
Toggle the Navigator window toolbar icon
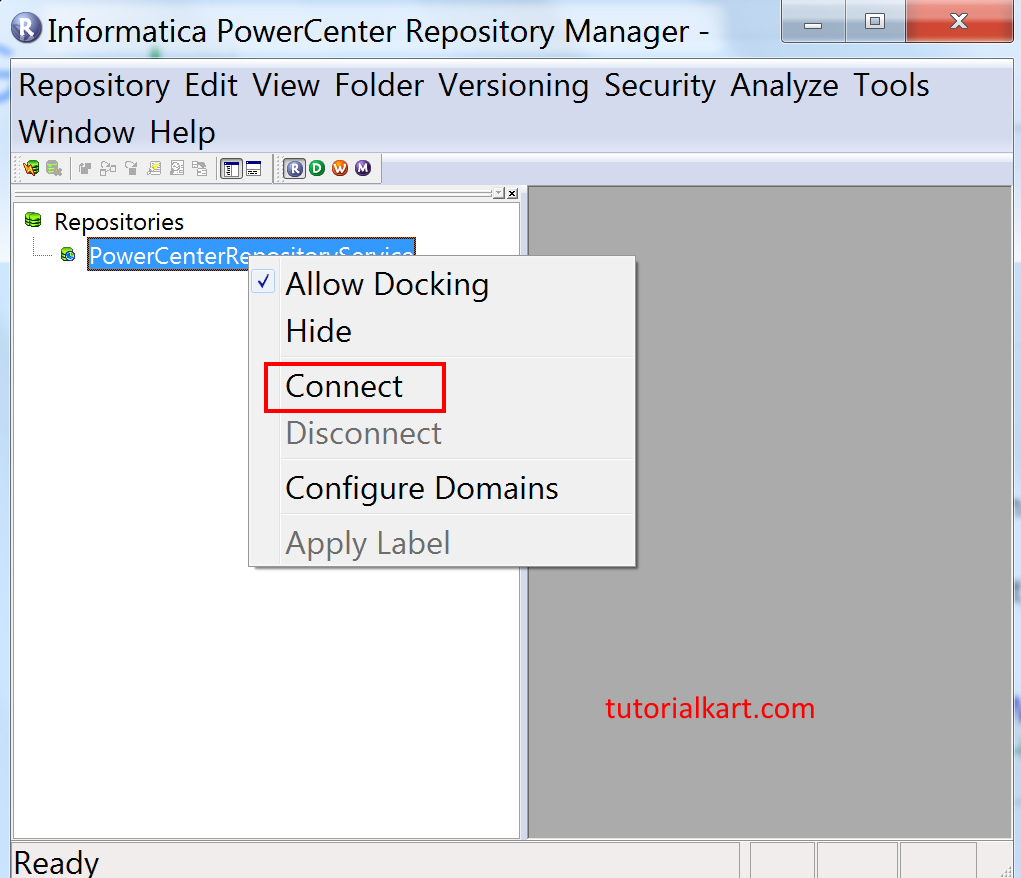tap(231, 169)
